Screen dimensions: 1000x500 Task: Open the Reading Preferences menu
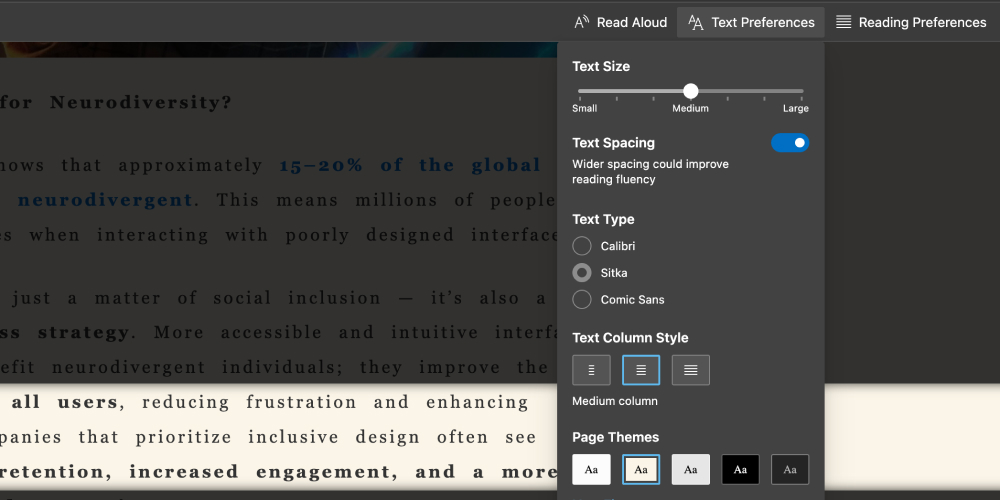(x=911, y=22)
